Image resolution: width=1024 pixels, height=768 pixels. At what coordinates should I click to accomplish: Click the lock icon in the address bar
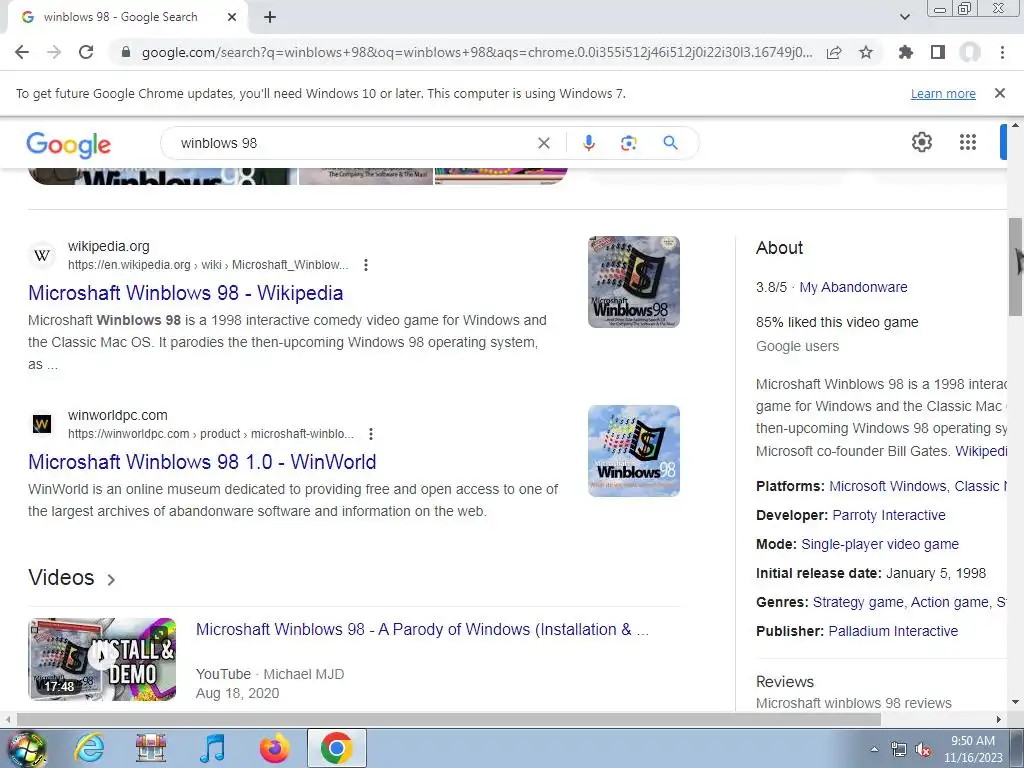[x=126, y=52]
